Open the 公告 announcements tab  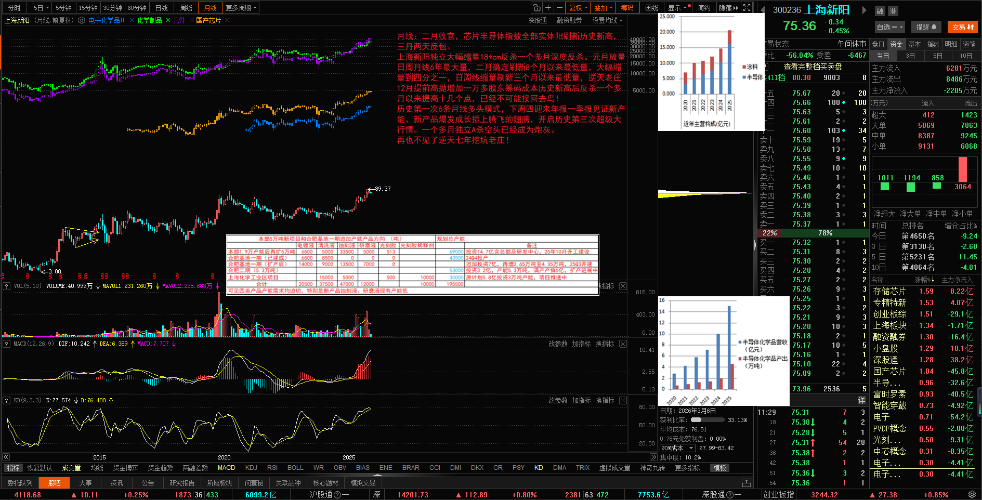point(148,482)
